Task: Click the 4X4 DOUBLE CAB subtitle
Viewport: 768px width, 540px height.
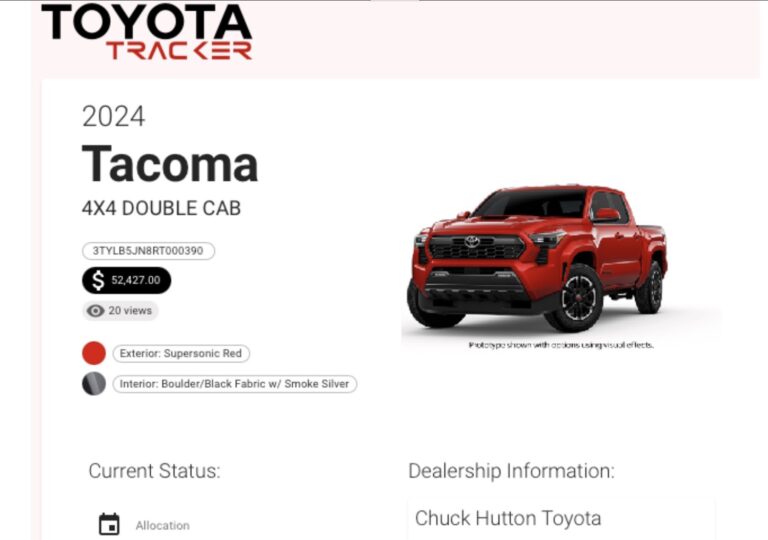Action: click(161, 208)
